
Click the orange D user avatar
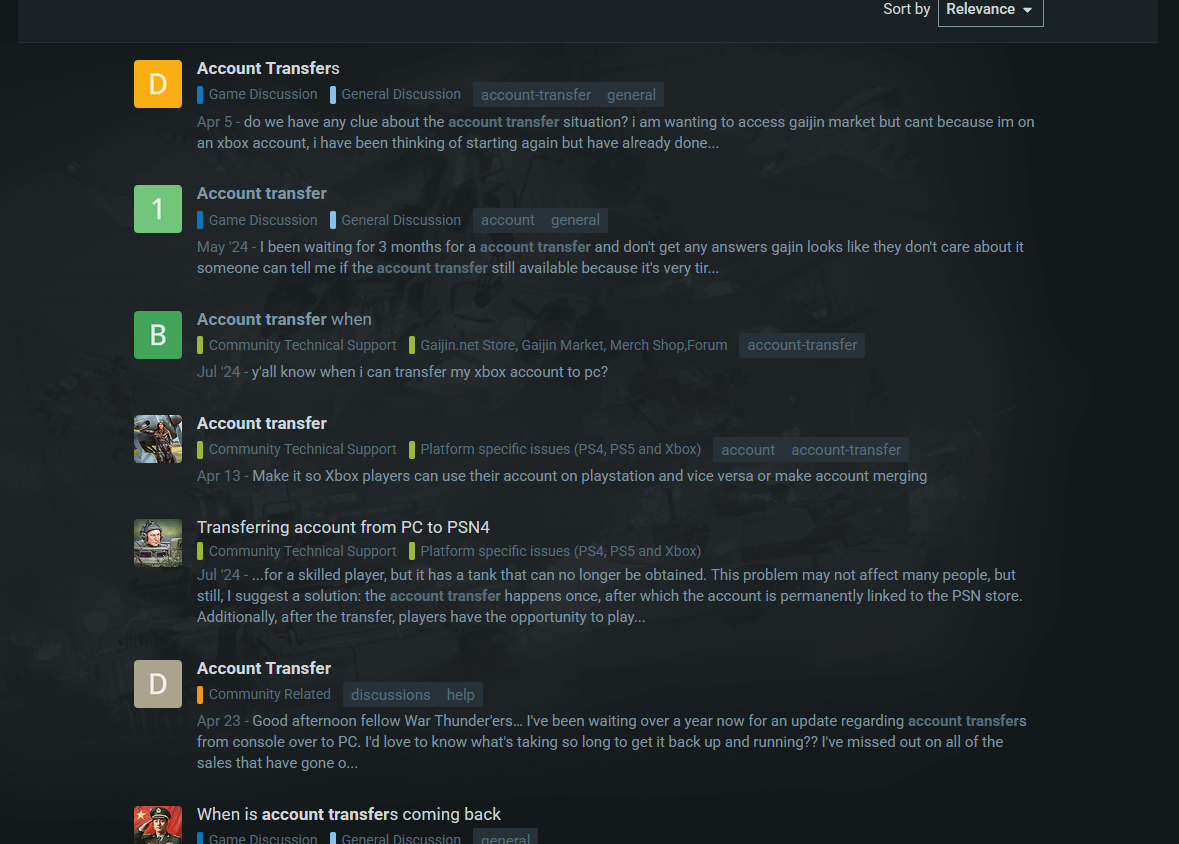tap(158, 84)
